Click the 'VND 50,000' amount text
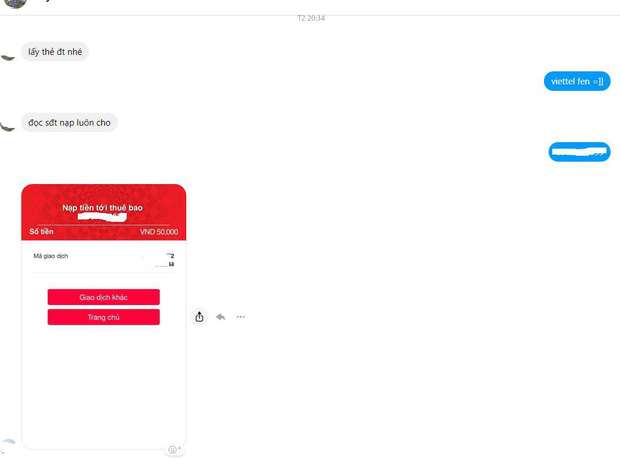 [159, 232]
